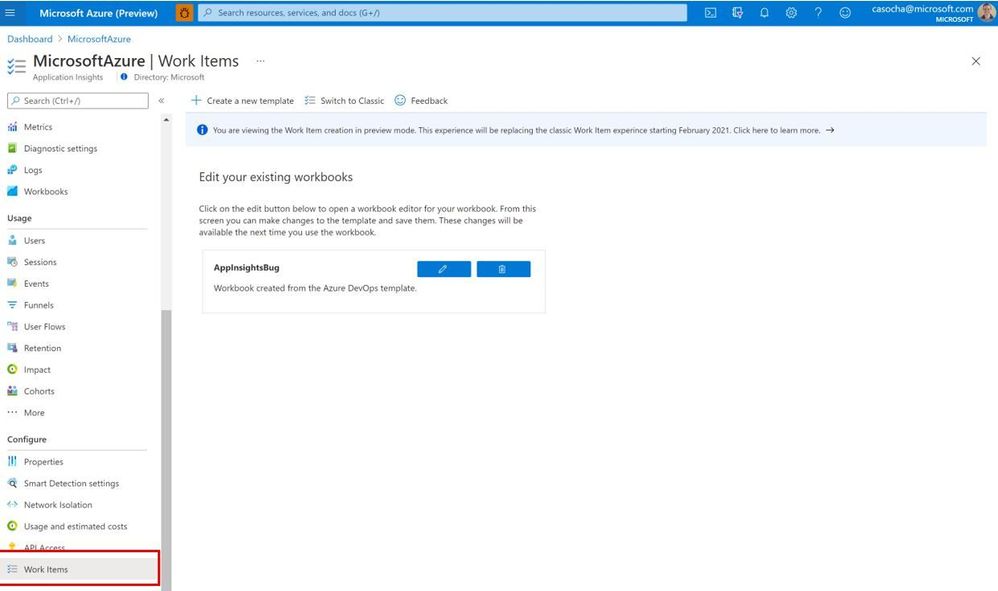Click the orange bug report icon

click(184, 13)
